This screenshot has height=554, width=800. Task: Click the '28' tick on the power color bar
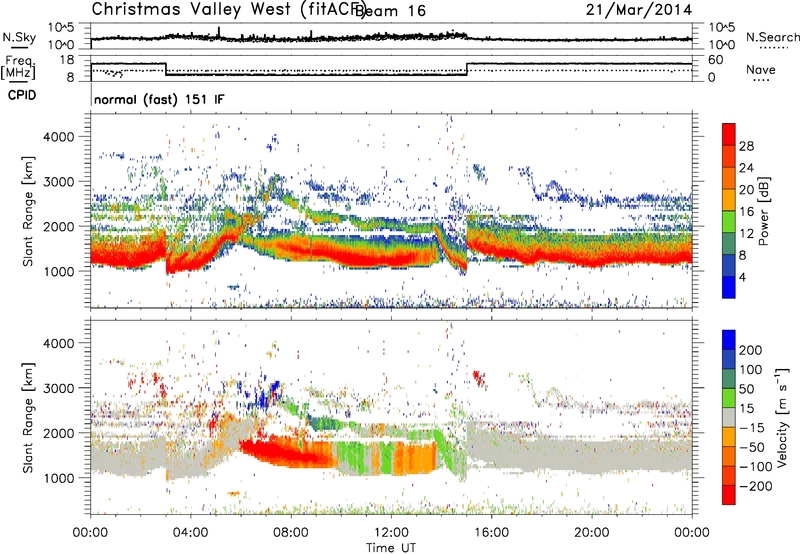coord(746,146)
